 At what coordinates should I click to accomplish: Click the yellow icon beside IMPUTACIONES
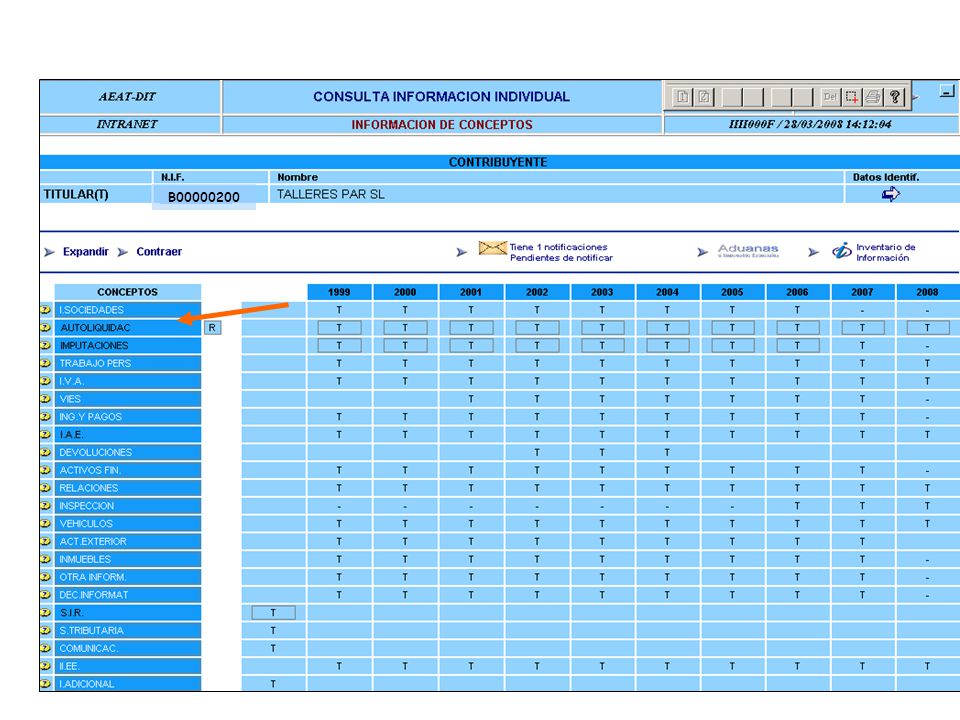pos(45,345)
